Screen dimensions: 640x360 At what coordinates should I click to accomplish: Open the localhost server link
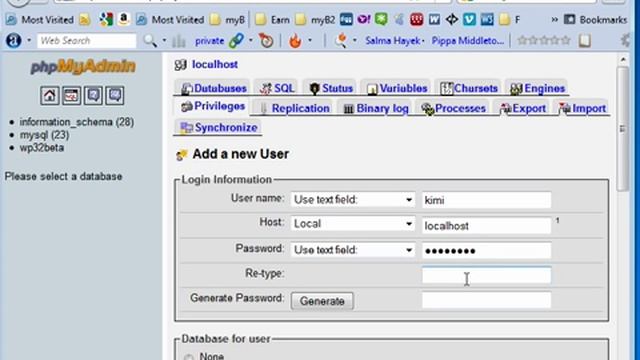click(x=215, y=64)
